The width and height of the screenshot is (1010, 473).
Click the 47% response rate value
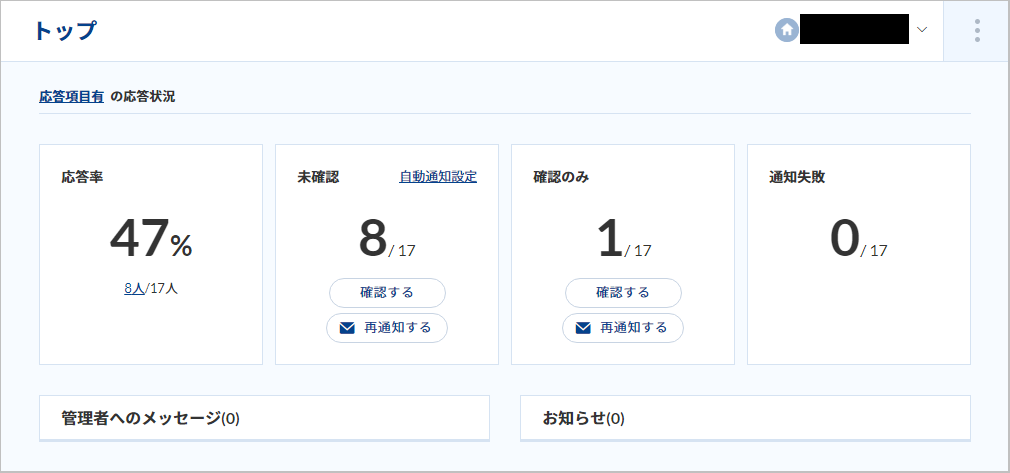151,238
